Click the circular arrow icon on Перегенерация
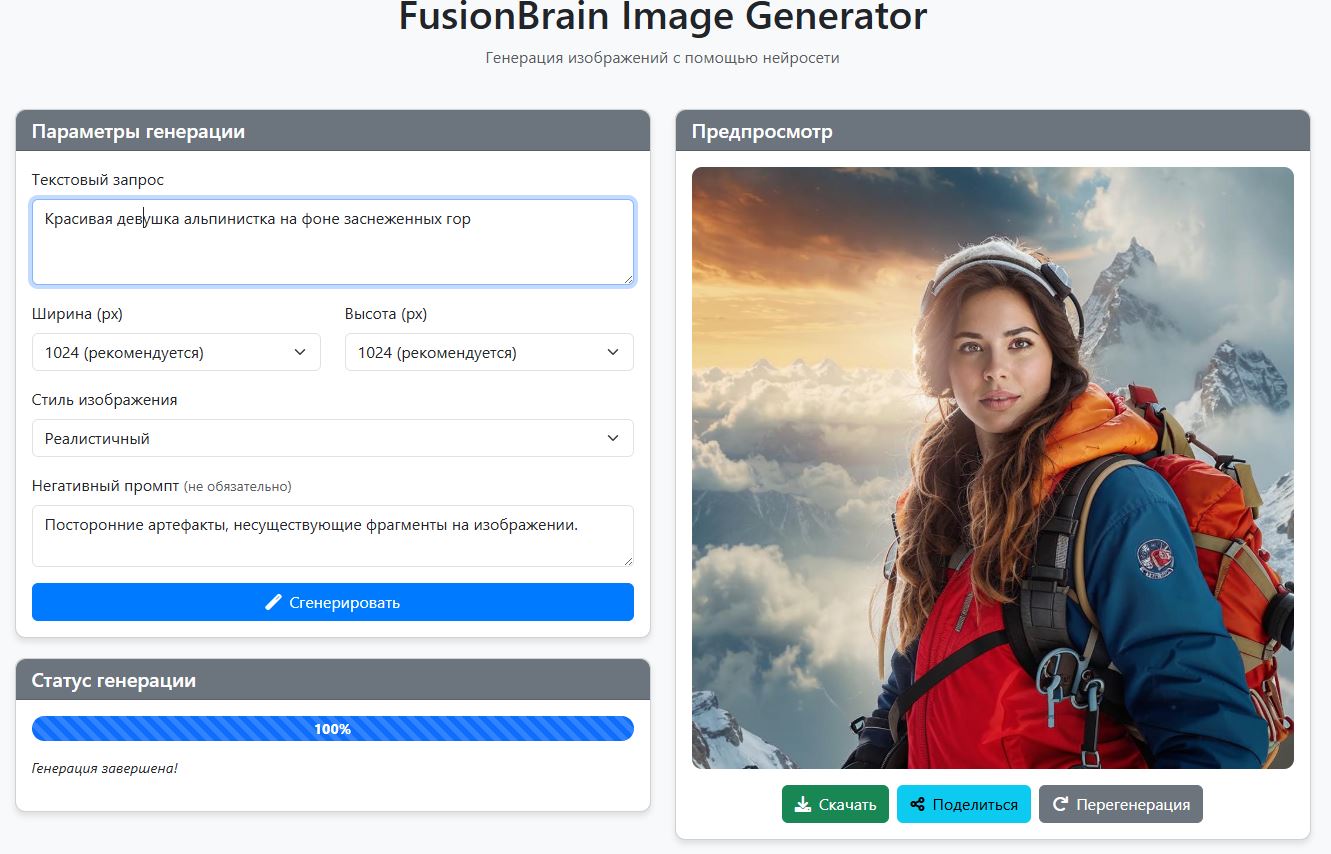Screen dimensions: 1331x854 [1060, 805]
